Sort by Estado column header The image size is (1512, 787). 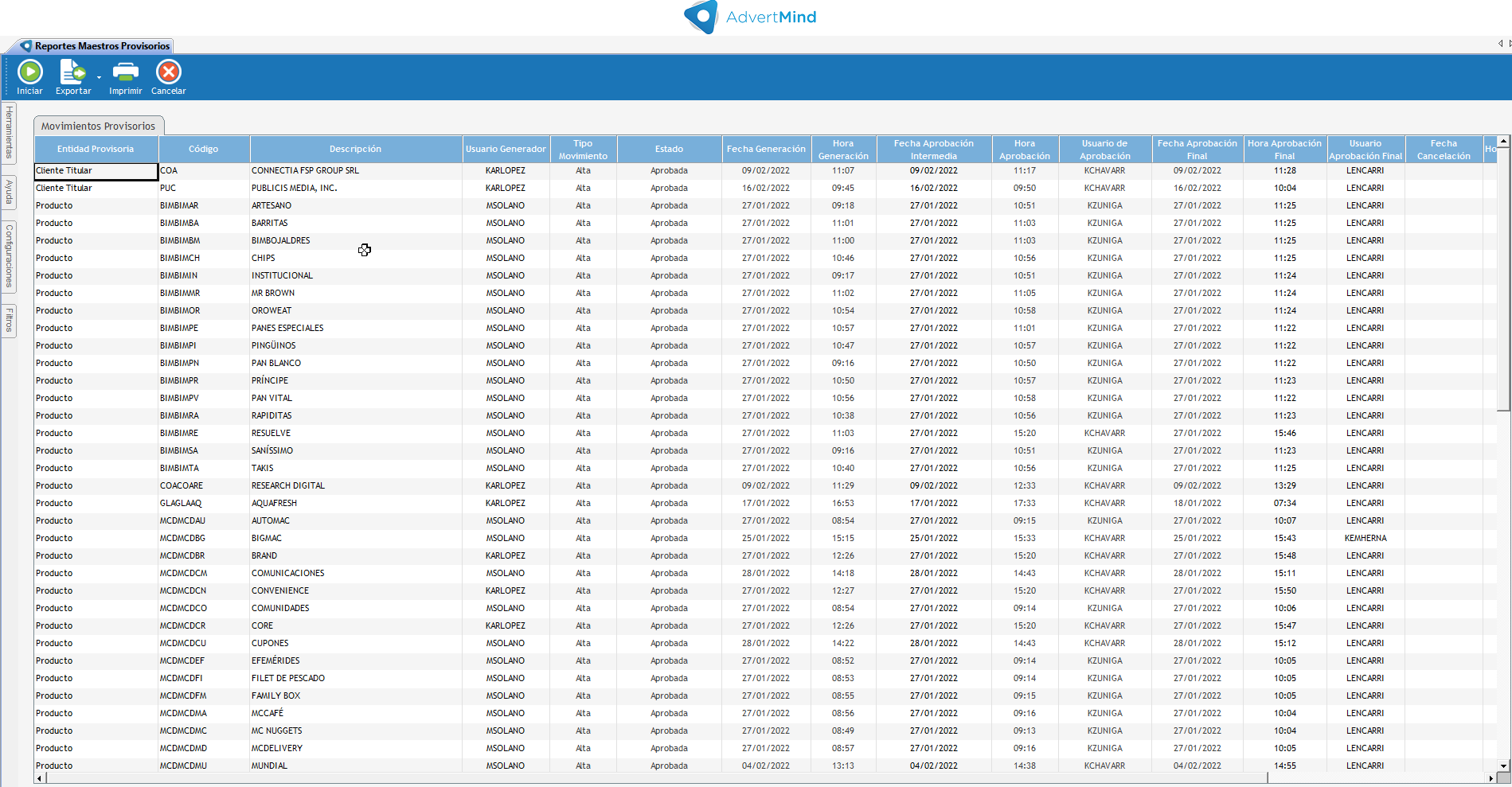tap(669, 149)
